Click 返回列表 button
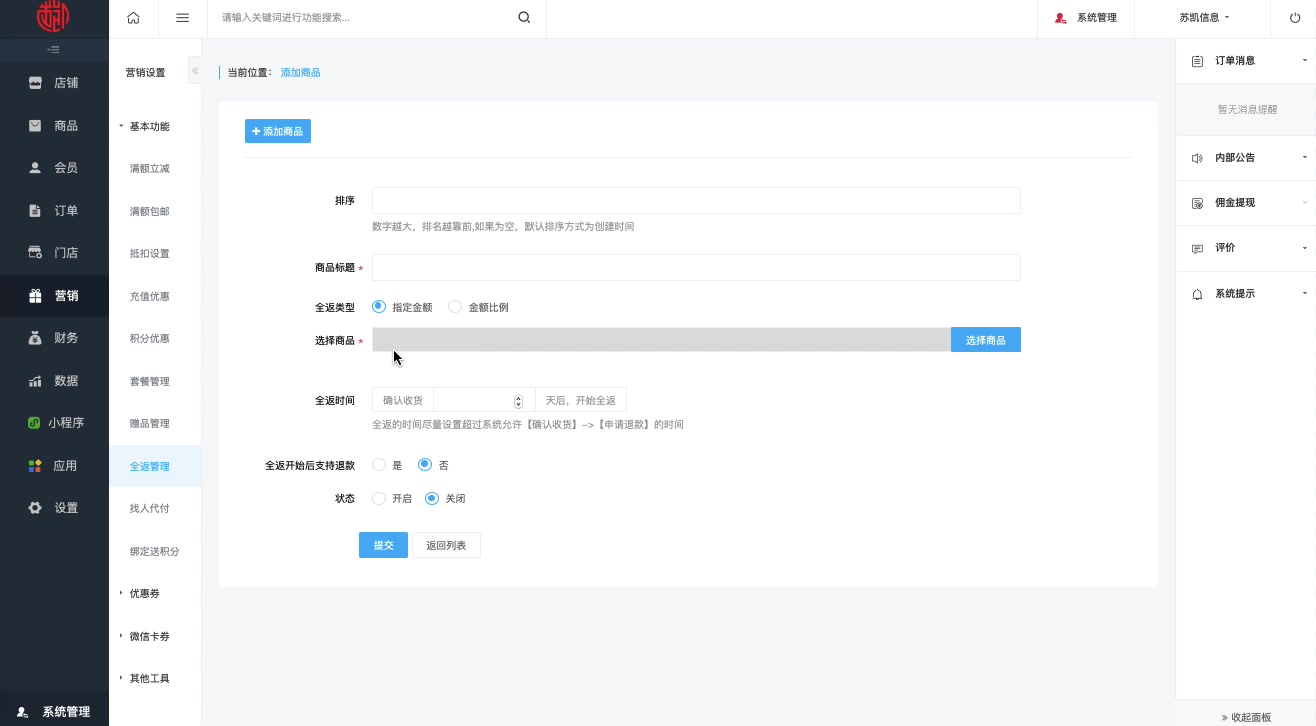The height and width of the screenshot is (726, 1316). (446, 545)
